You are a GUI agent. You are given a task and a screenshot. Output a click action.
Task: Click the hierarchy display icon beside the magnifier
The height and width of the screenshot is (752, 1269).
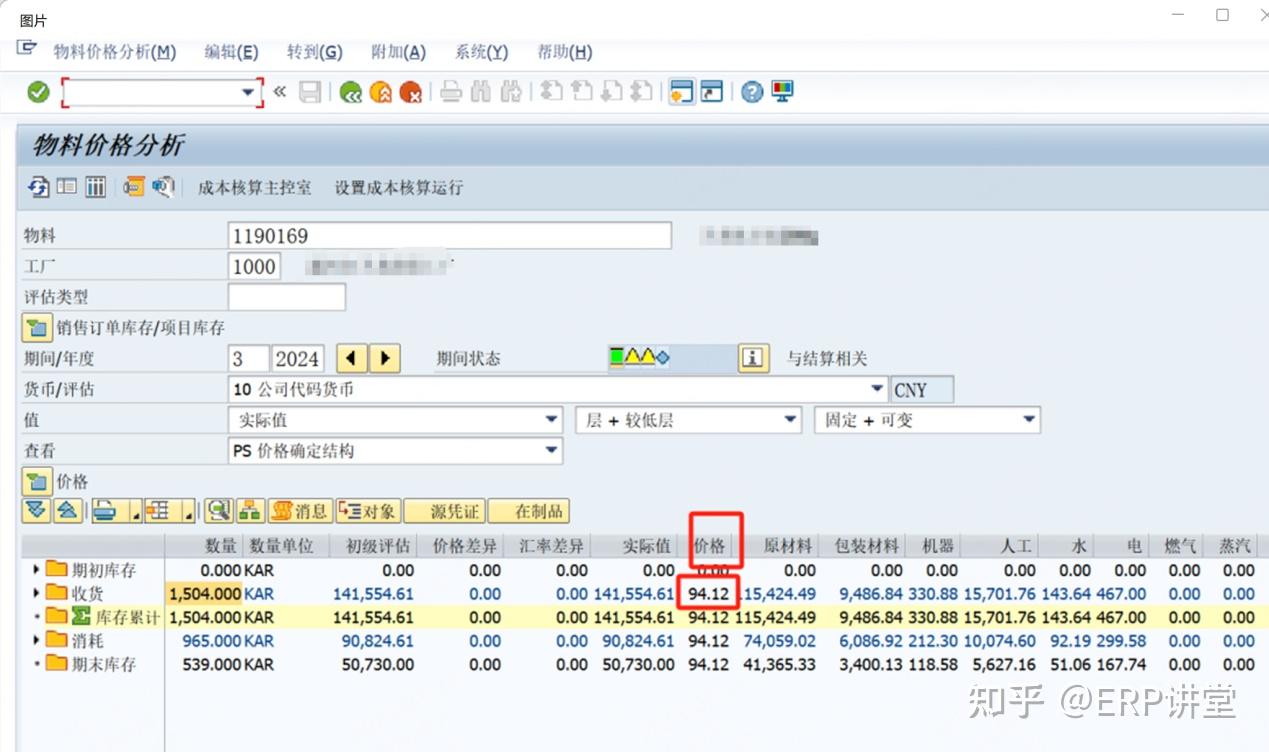250,511
